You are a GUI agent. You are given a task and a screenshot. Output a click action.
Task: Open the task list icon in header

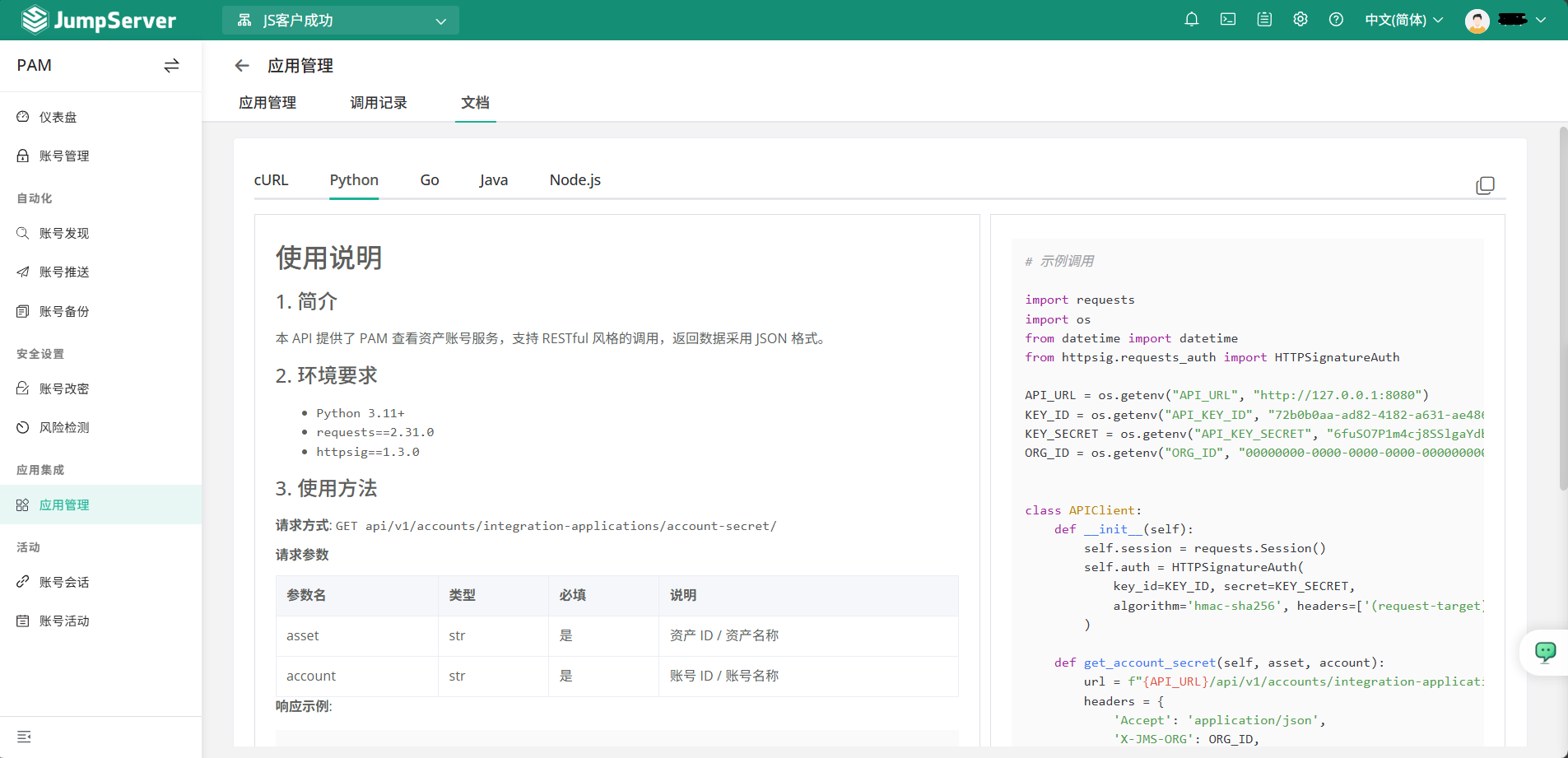click(x=1264, y=20)
